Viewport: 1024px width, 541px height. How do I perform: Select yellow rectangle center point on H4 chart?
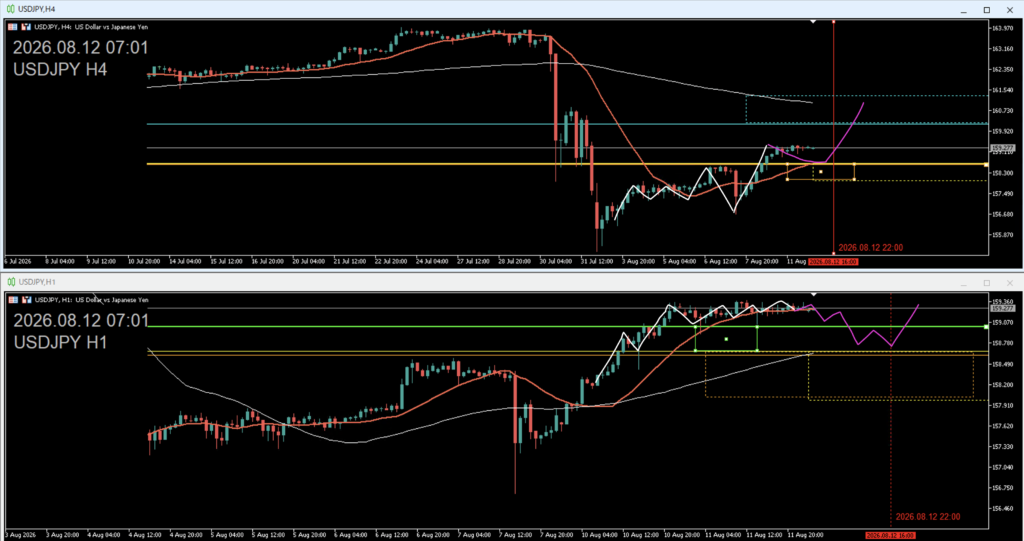click(x=821, y=172)
